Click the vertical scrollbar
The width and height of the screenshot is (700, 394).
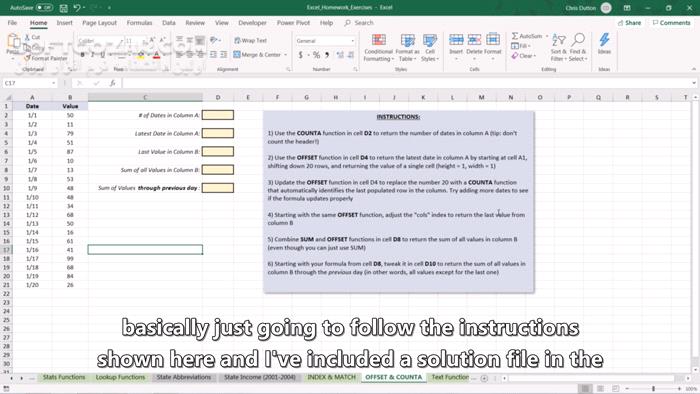(x=695, y=232)
